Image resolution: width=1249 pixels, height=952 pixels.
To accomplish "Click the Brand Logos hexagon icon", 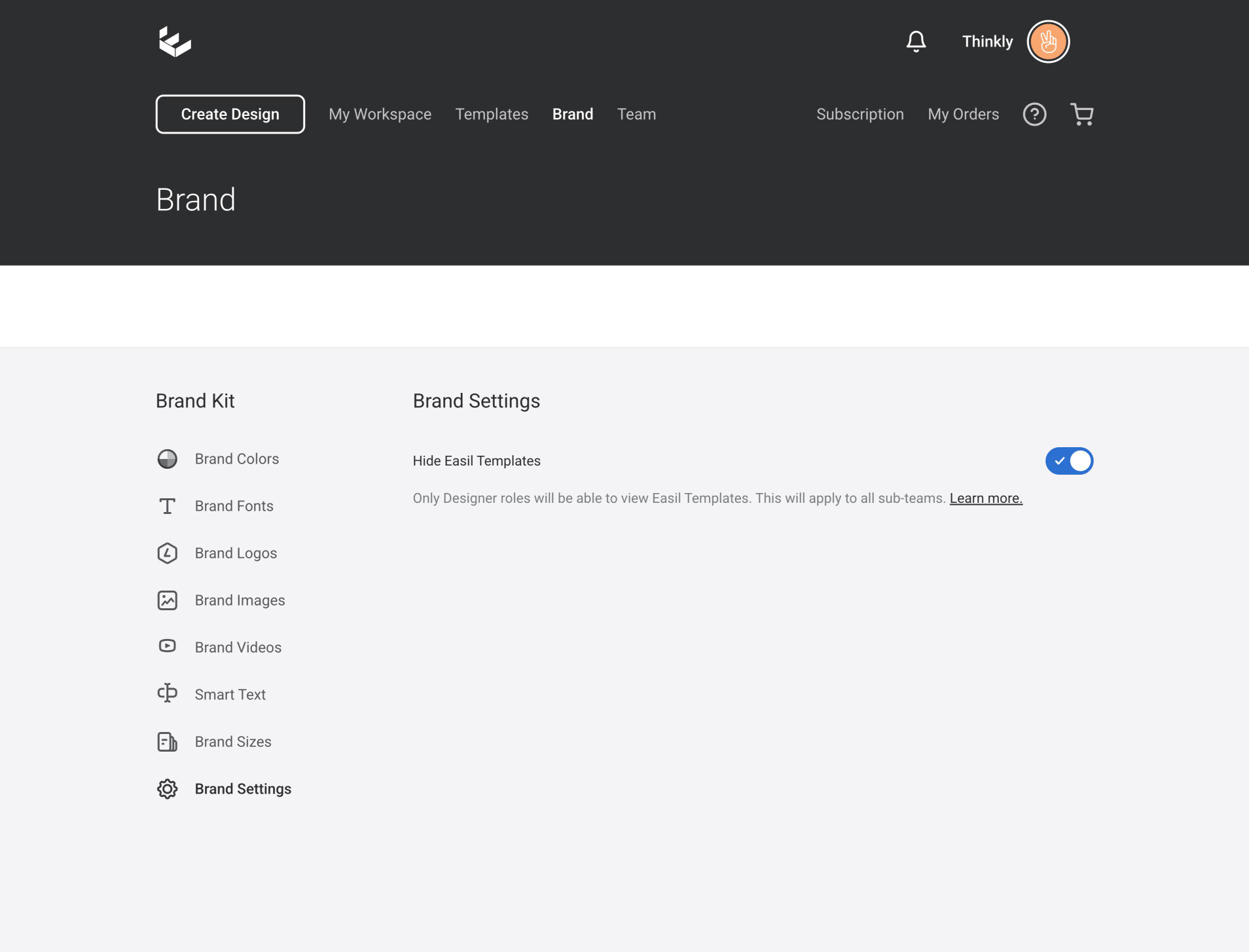I will click(x=168, y=553).
